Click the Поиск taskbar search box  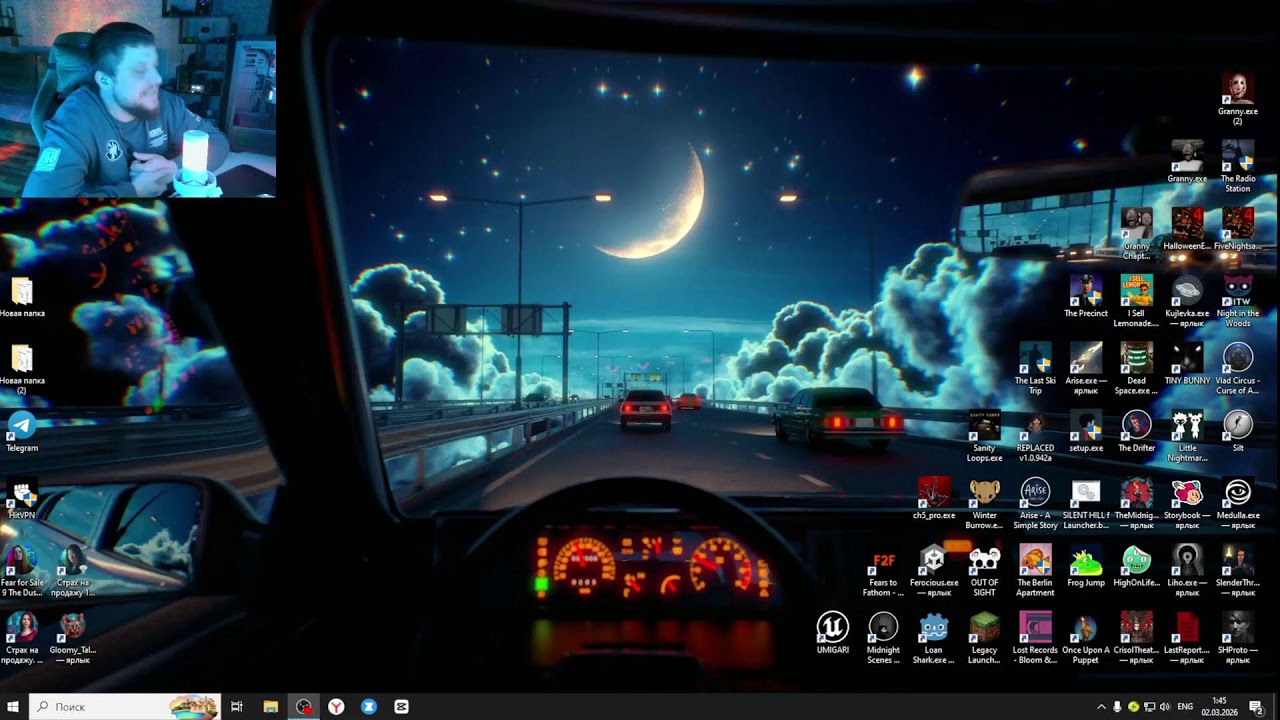click(x=125, y=707)
